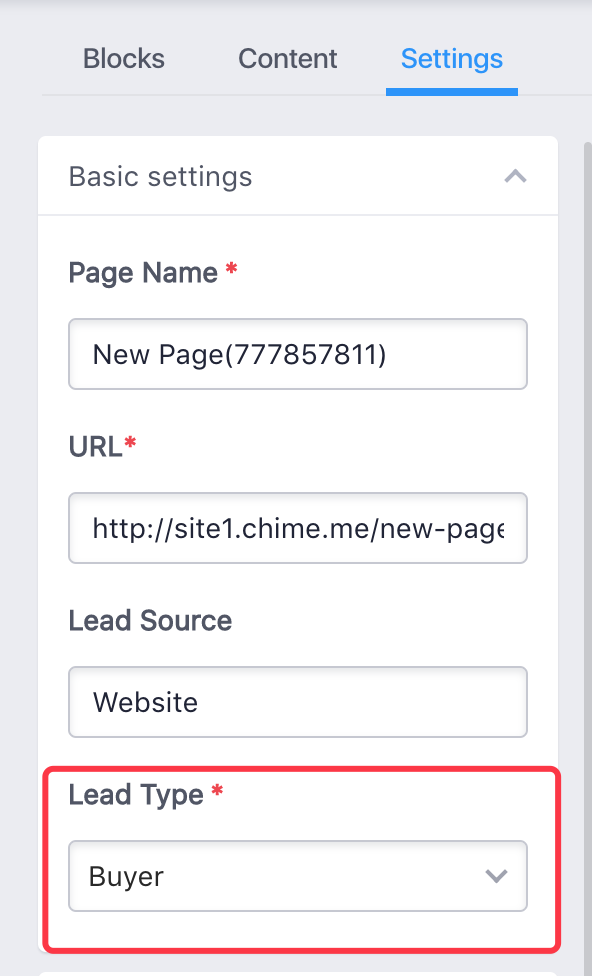The height and width of the screenshot is (976, 592).
Task: Click red asterisk beside Lead Type
Action: [x=217, y=791]
